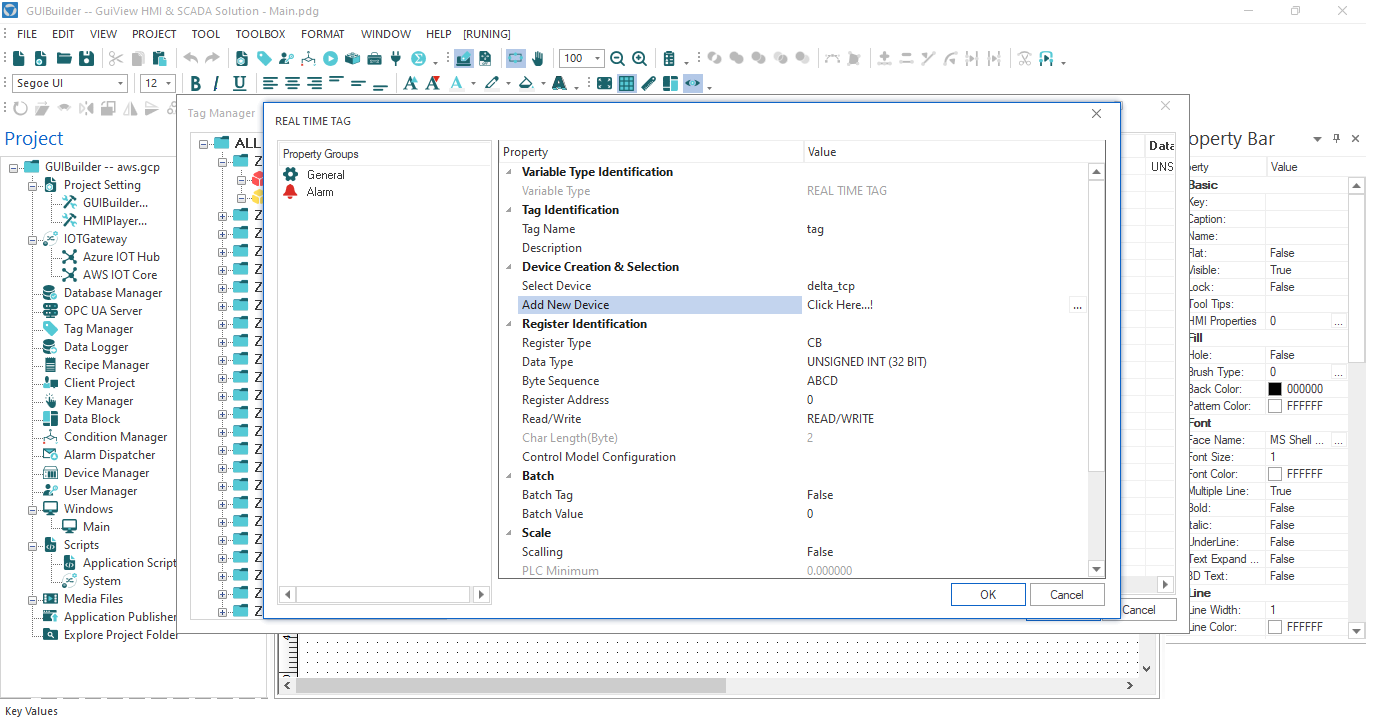
Task: Click the zoom in magnifier icon
Action: (639, 58)
